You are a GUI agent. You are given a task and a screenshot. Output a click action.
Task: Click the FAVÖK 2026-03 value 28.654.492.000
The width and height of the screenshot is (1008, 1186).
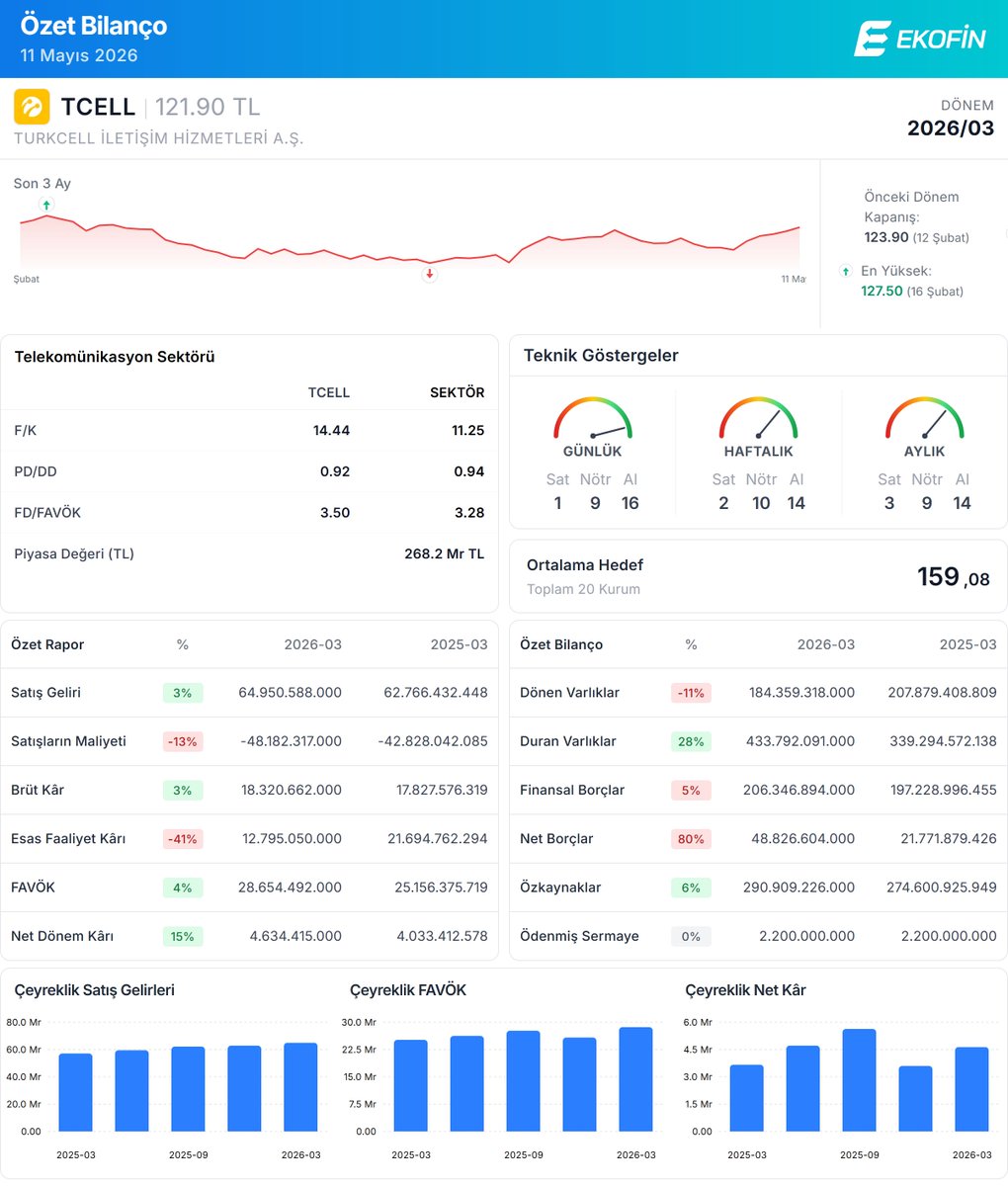click(290, 888)
